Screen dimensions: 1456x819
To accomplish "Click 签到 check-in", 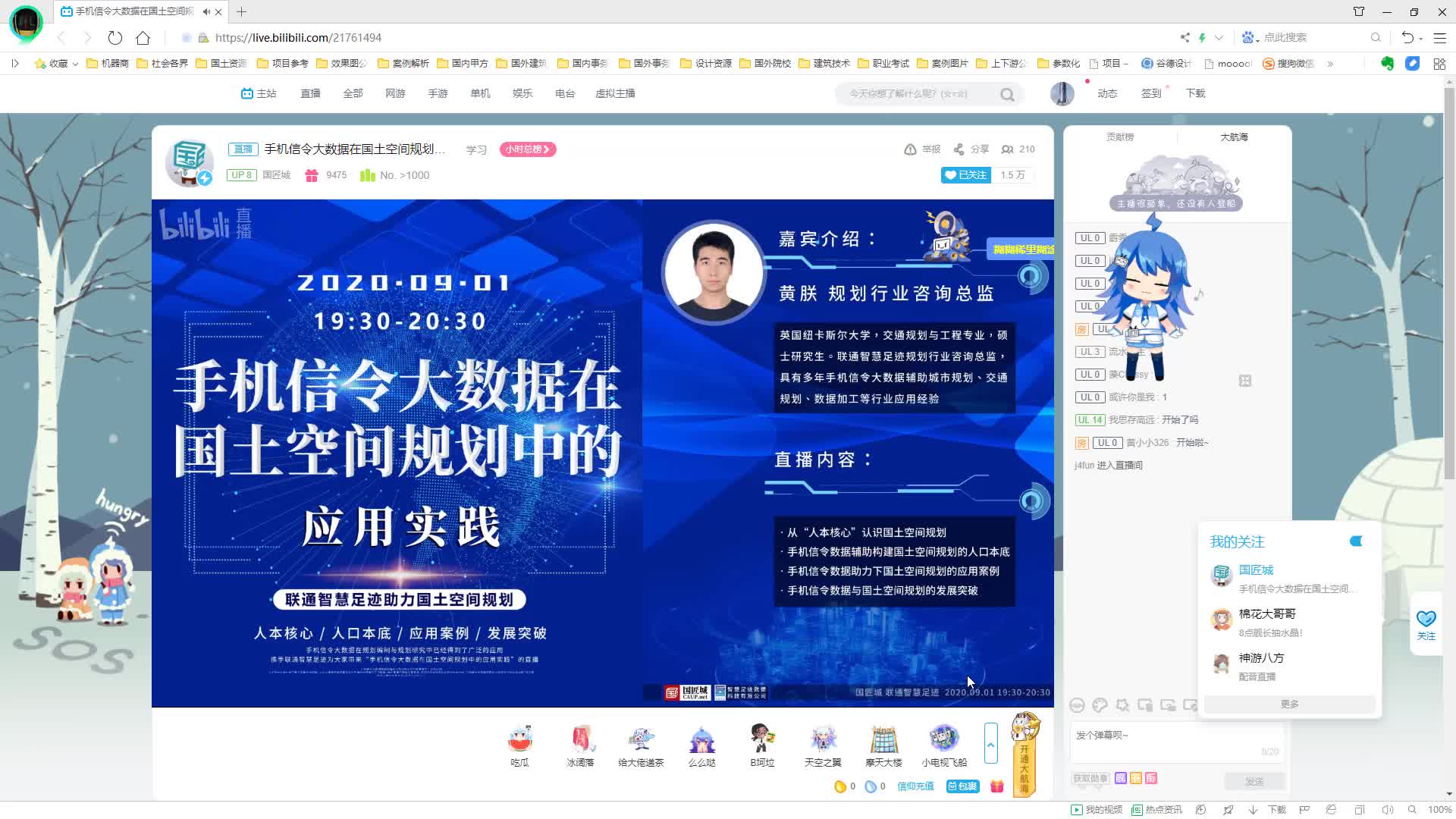I will 1151,93.
